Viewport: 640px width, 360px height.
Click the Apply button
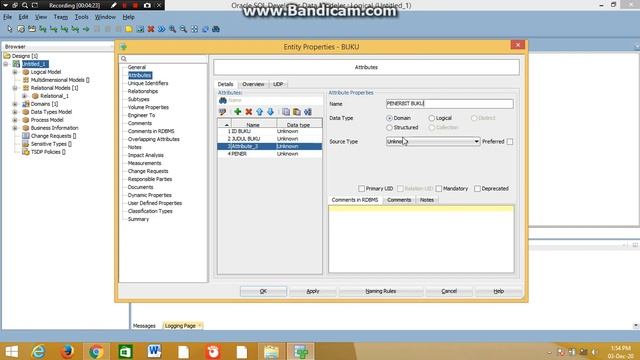pos(313,291)
